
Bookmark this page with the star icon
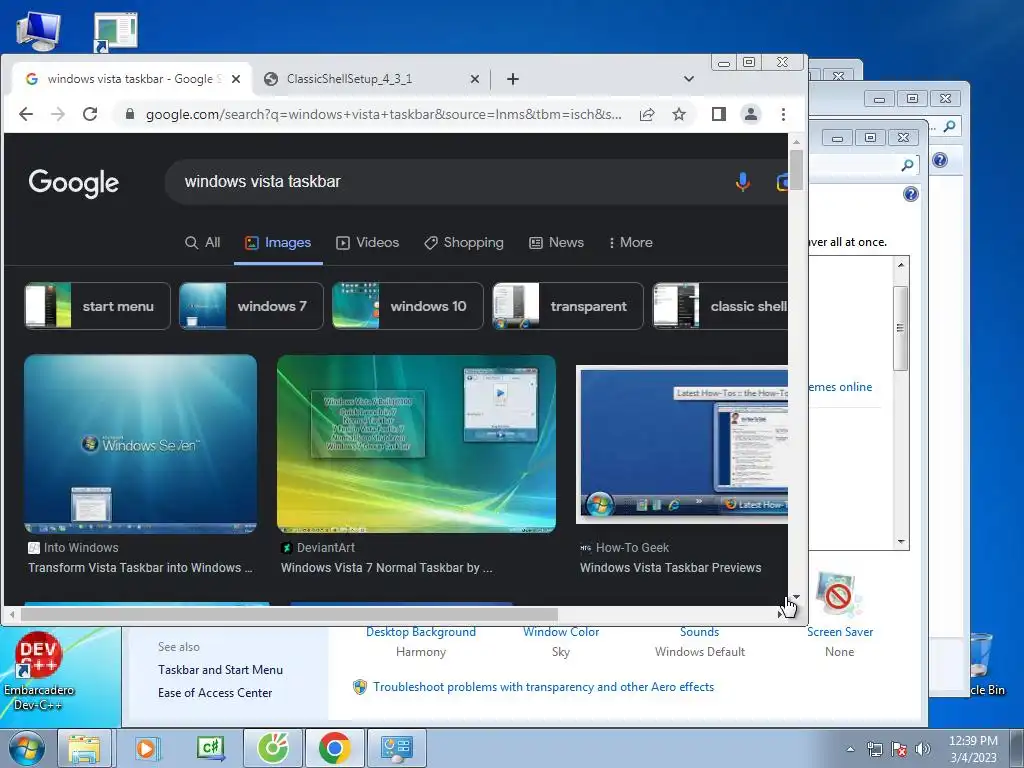[x=679, y=114]
